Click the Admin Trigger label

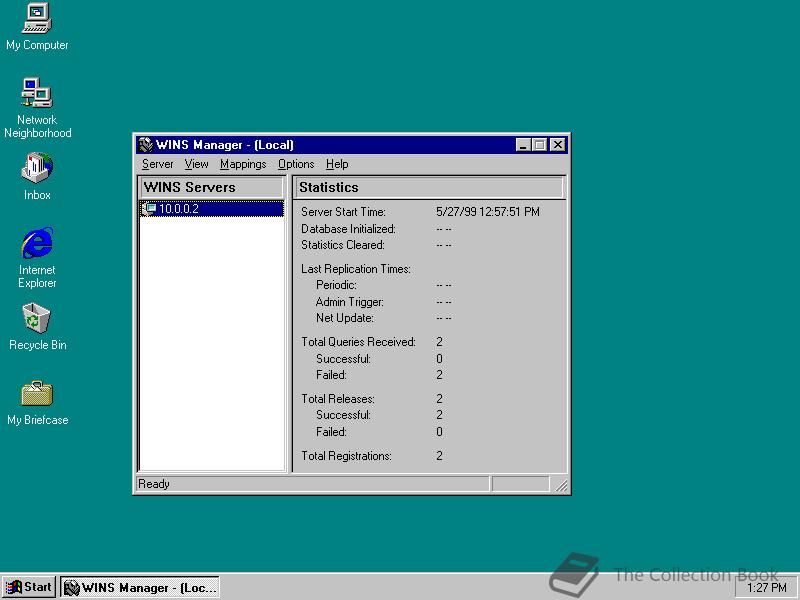[349, 302]
